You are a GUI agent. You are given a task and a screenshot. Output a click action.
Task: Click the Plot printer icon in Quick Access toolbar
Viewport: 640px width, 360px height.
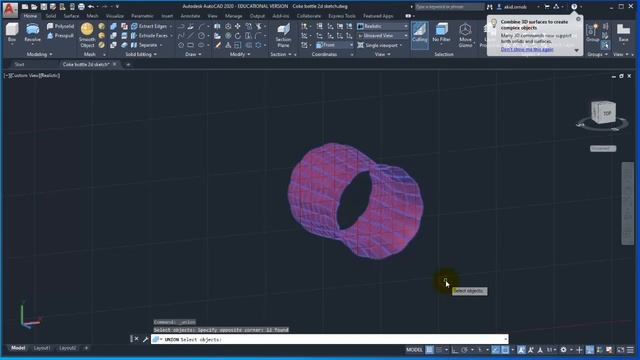(81, 7)
